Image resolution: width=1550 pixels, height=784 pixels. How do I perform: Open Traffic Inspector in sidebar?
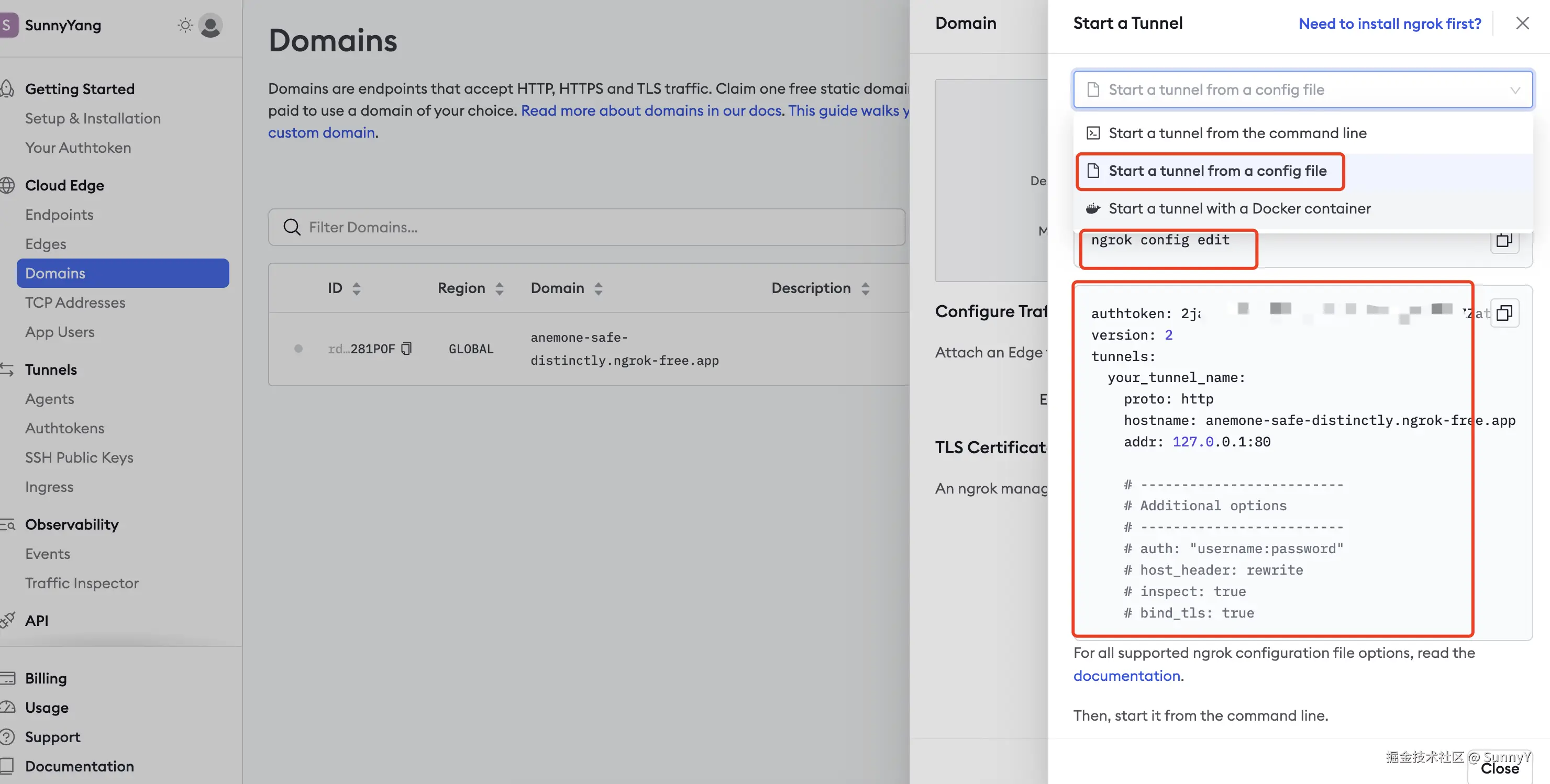coord(82,583)
